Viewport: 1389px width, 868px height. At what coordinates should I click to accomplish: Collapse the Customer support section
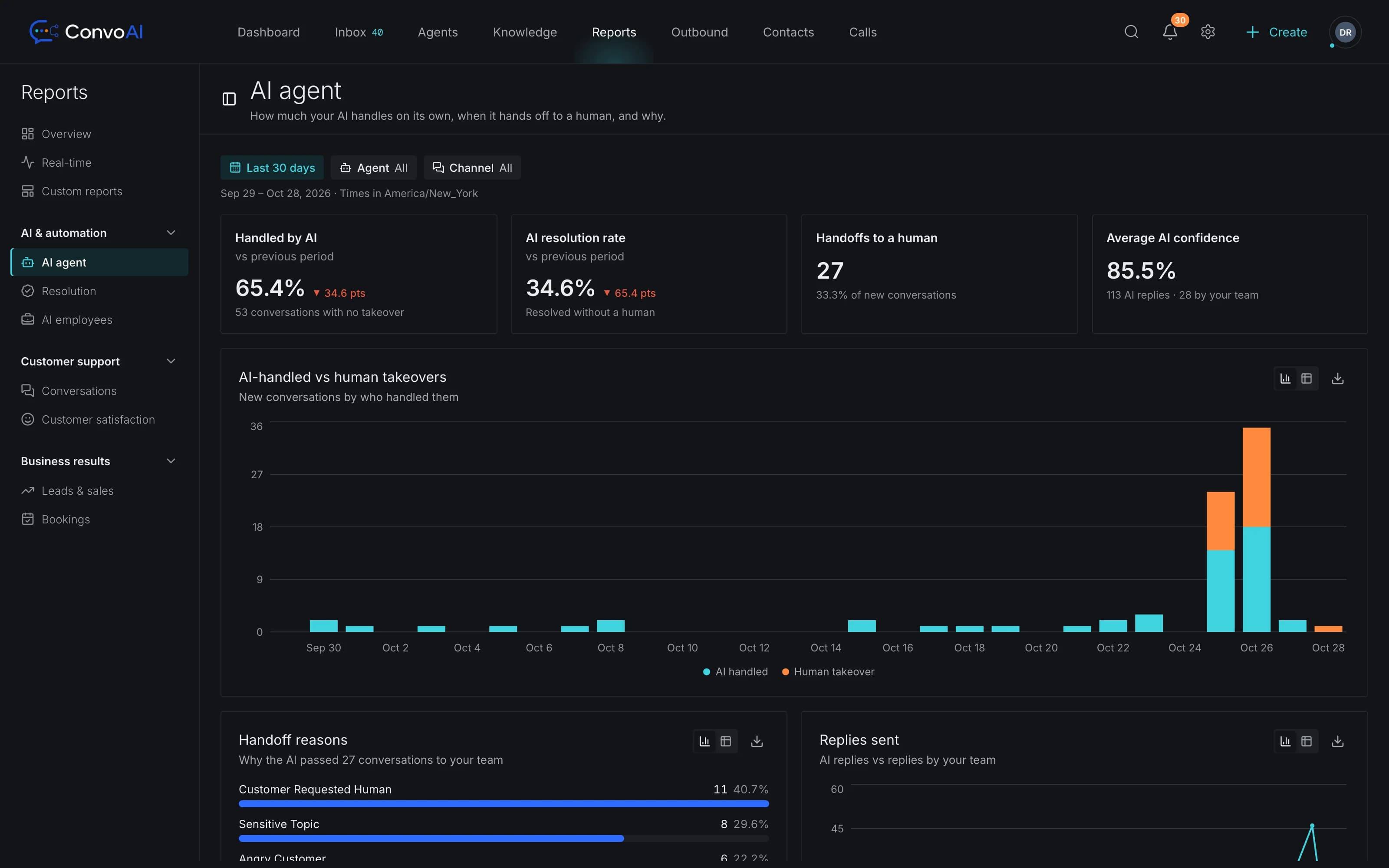click(99, 361)
